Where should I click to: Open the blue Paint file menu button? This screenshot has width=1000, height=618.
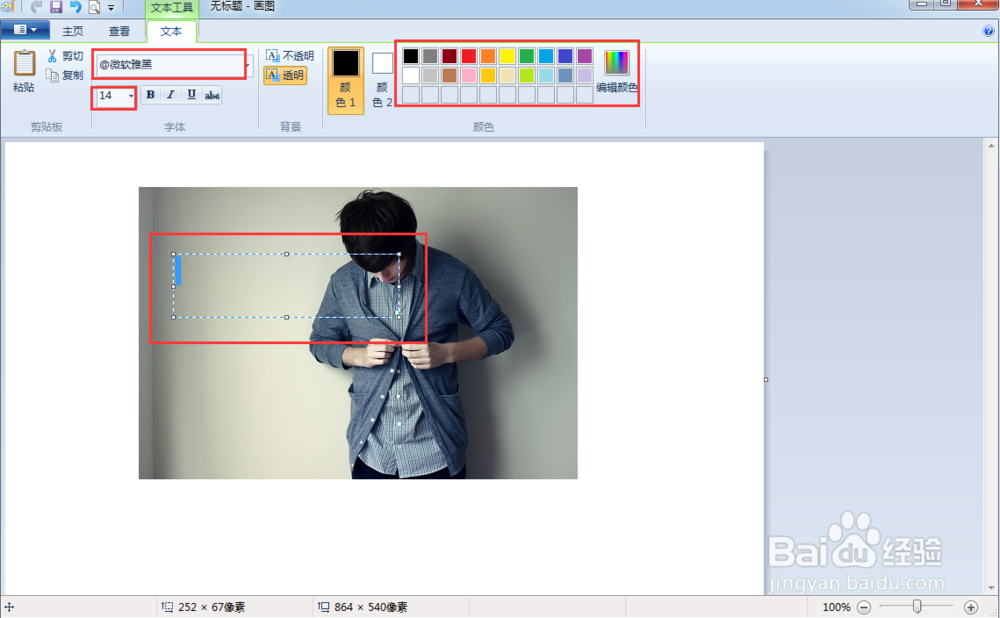point(25,29)
